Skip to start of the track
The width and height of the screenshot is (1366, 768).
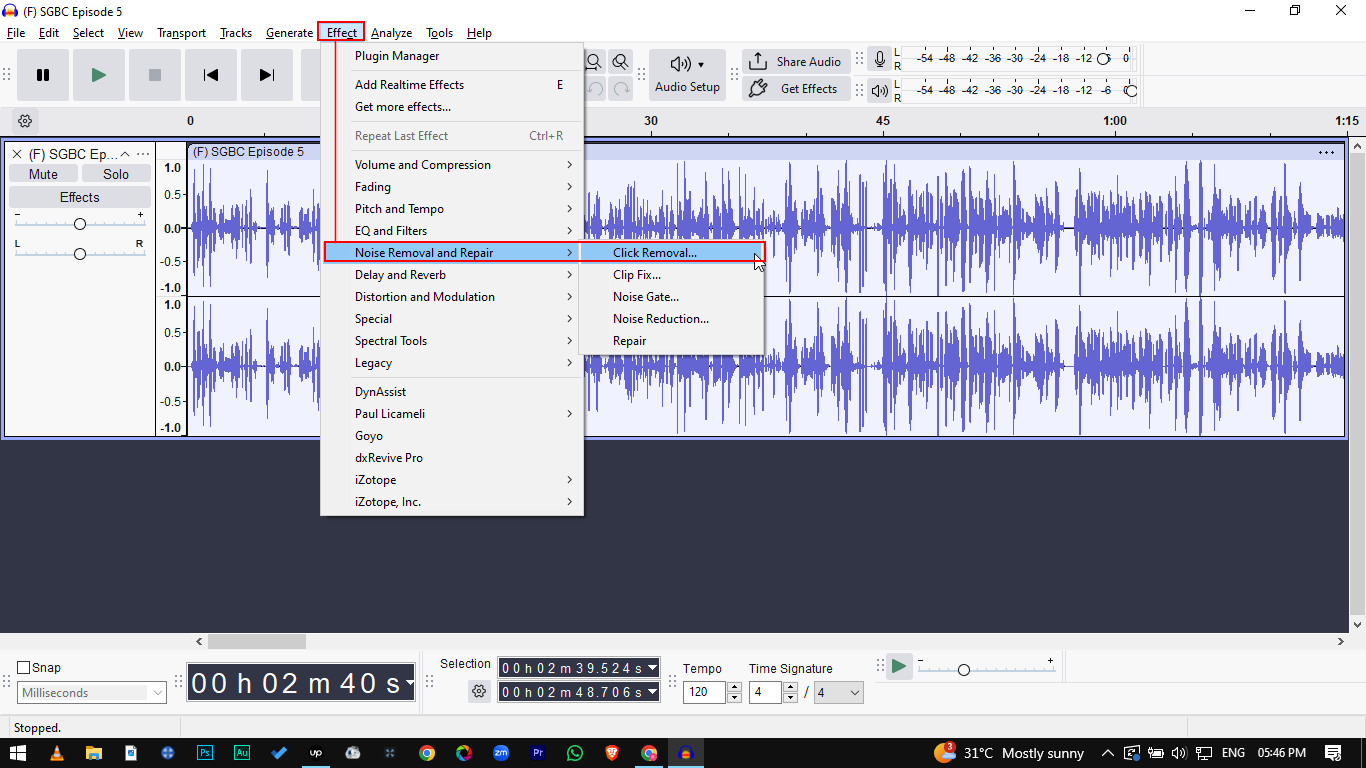pyautogui.click(x=210, y=75)
